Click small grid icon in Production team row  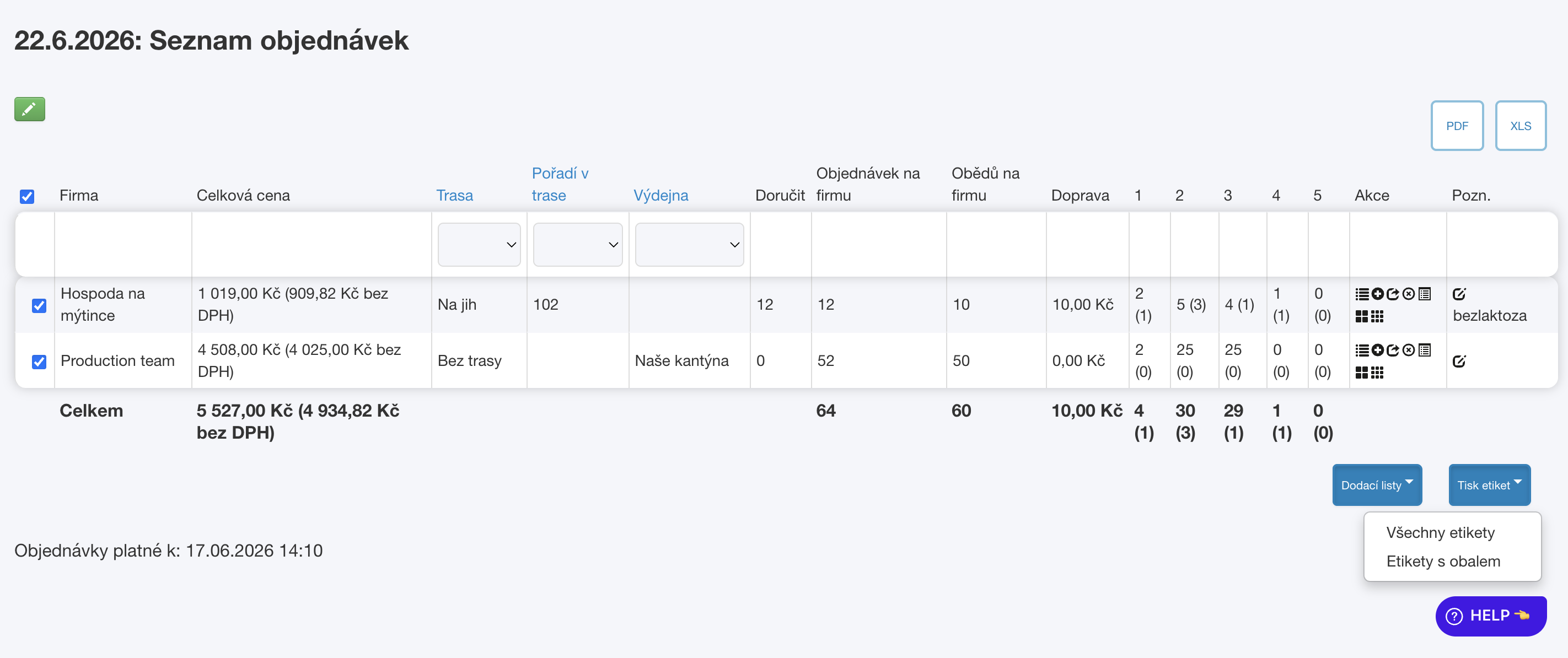click(1377, 373)
